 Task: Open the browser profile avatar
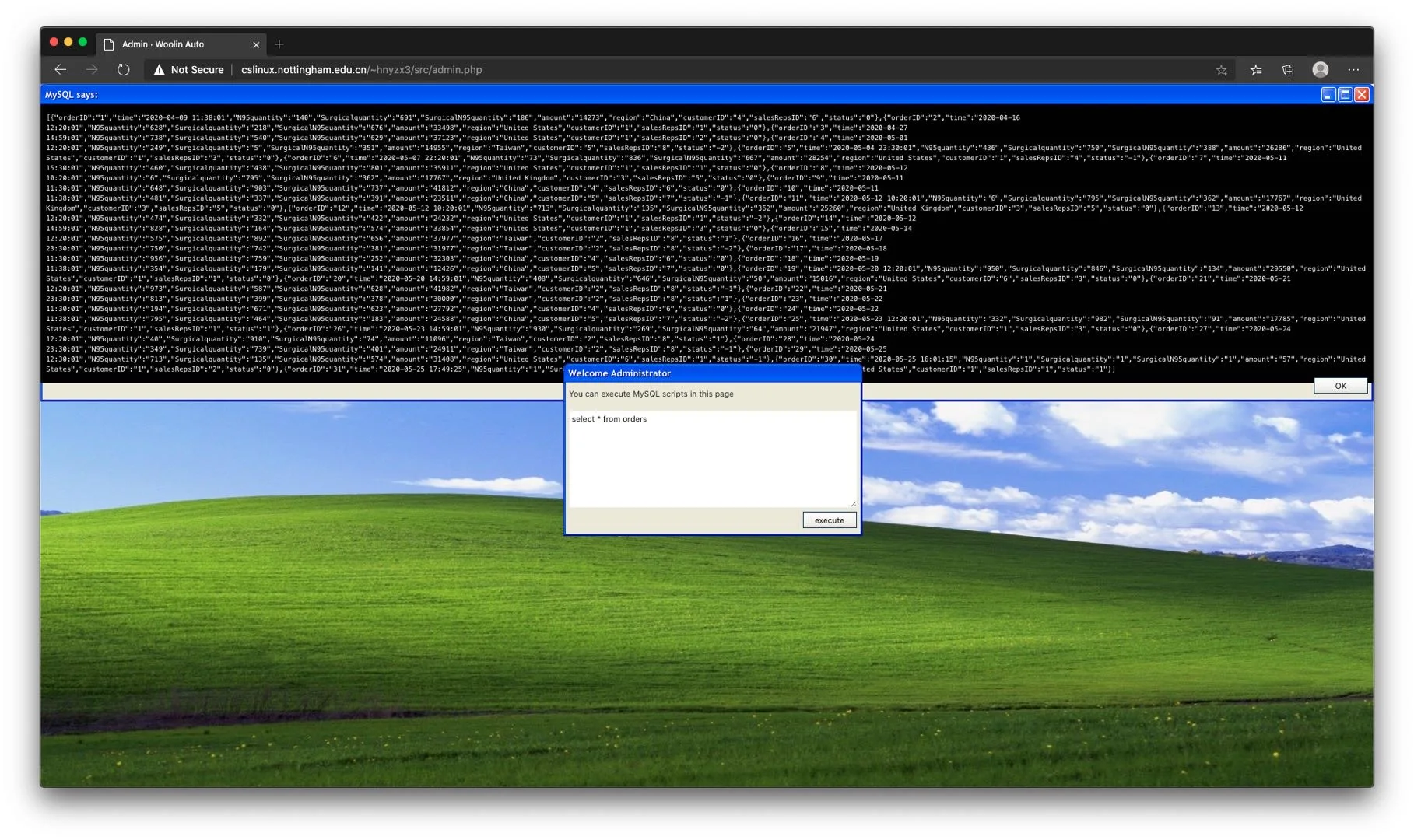point(1321,70)
